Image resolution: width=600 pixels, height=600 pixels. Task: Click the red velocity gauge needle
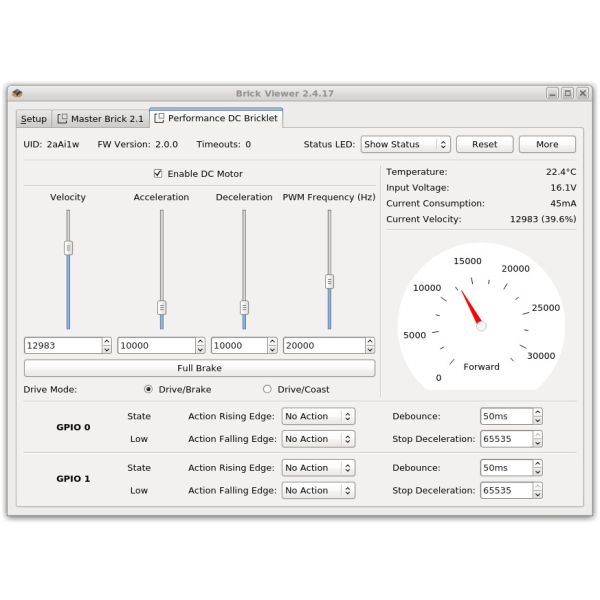pyautogui.click(x=471, y=308)
